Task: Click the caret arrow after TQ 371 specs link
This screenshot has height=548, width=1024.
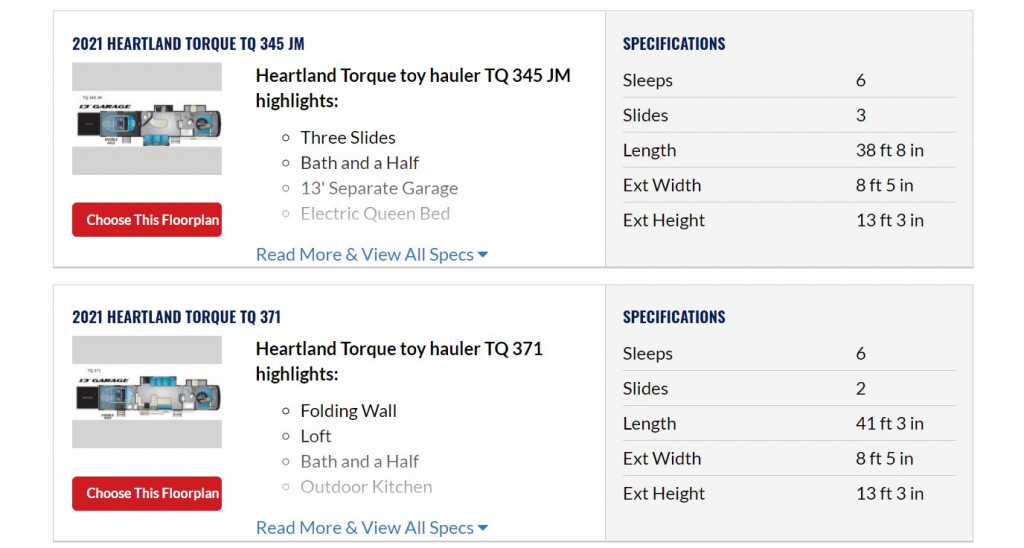Action: pos(483,528)
